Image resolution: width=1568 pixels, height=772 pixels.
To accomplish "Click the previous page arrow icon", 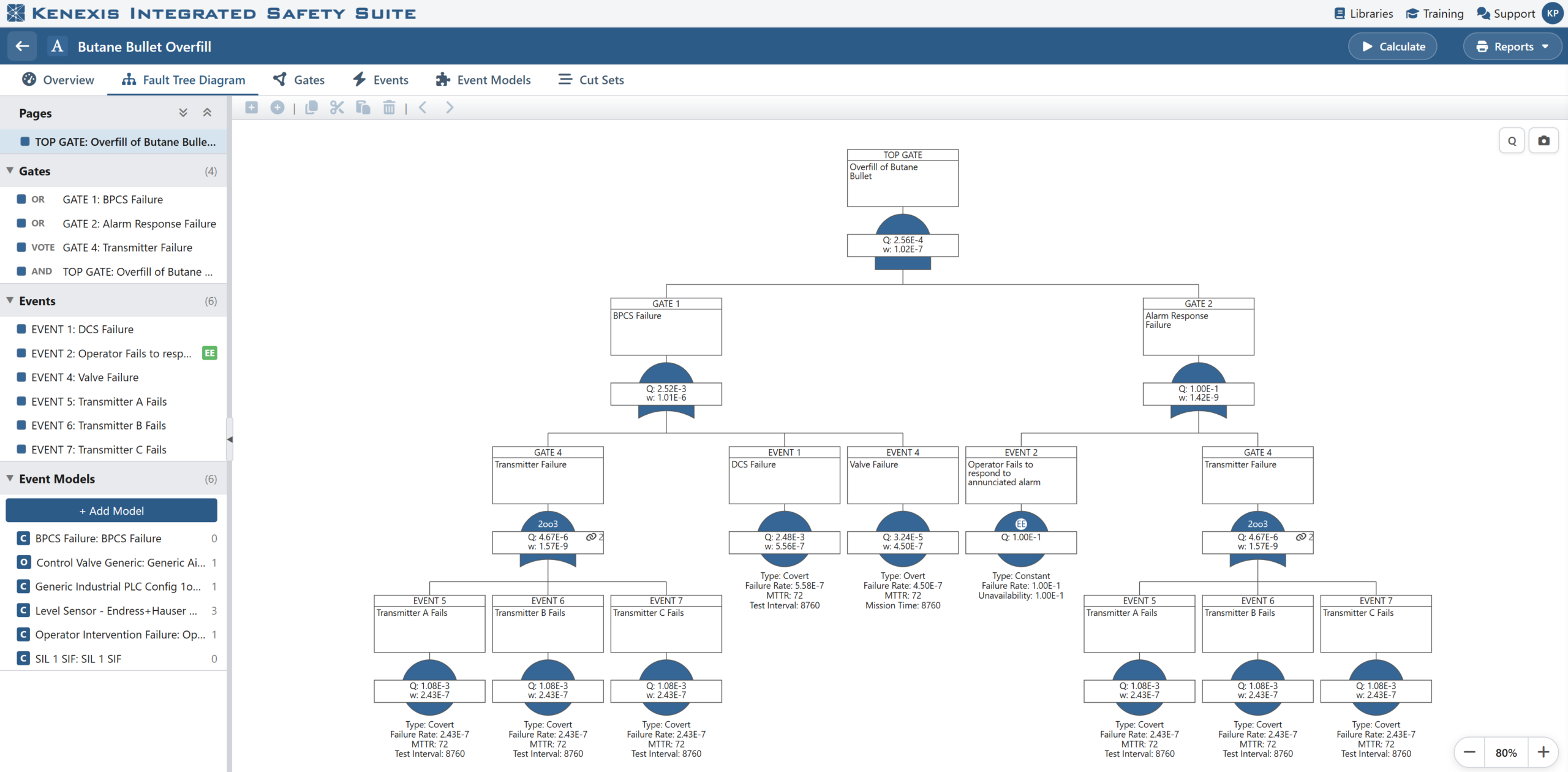I will coord(423,108).
